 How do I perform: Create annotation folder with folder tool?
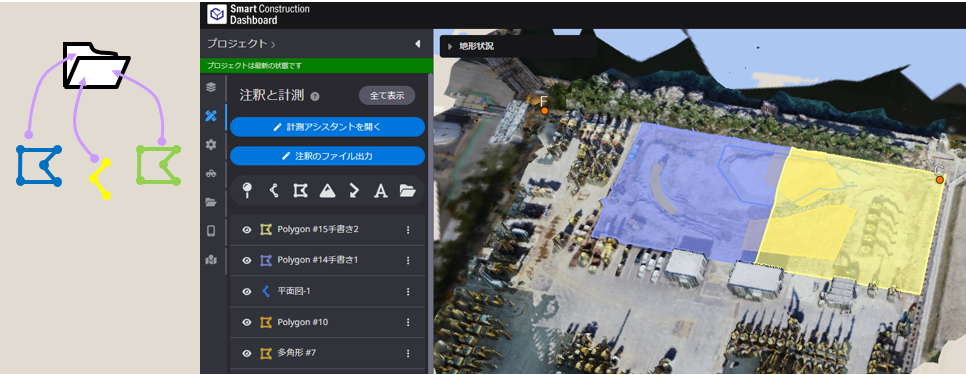[x=407, y=192]
